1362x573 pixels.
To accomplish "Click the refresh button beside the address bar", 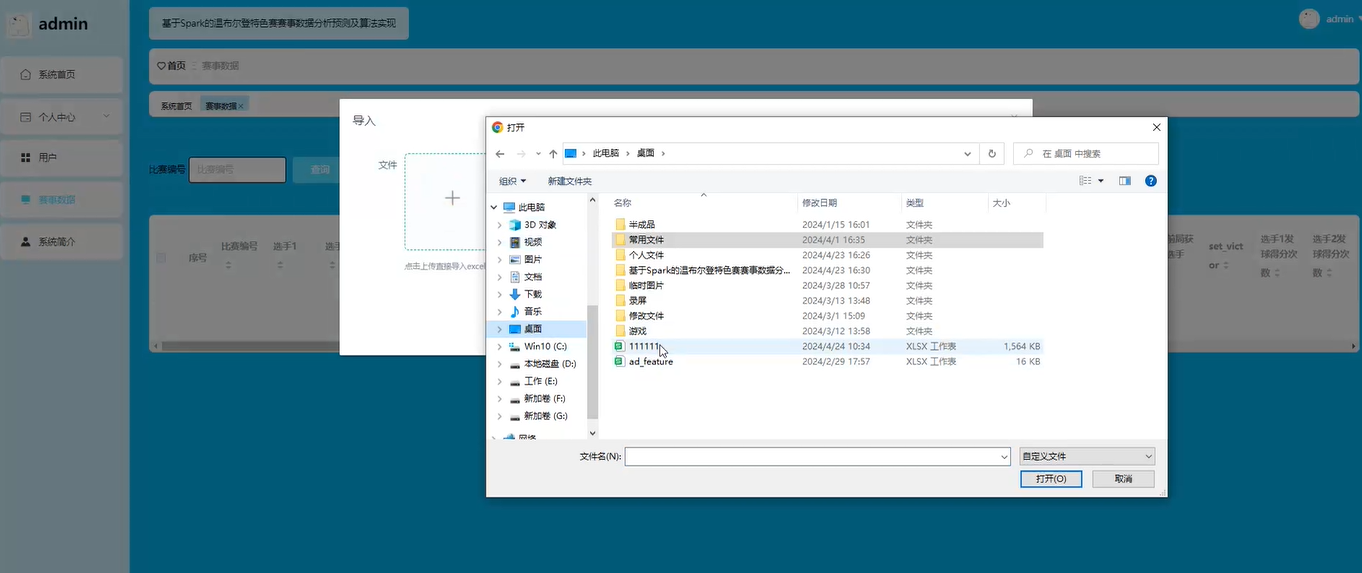I will tap(992, 154).
